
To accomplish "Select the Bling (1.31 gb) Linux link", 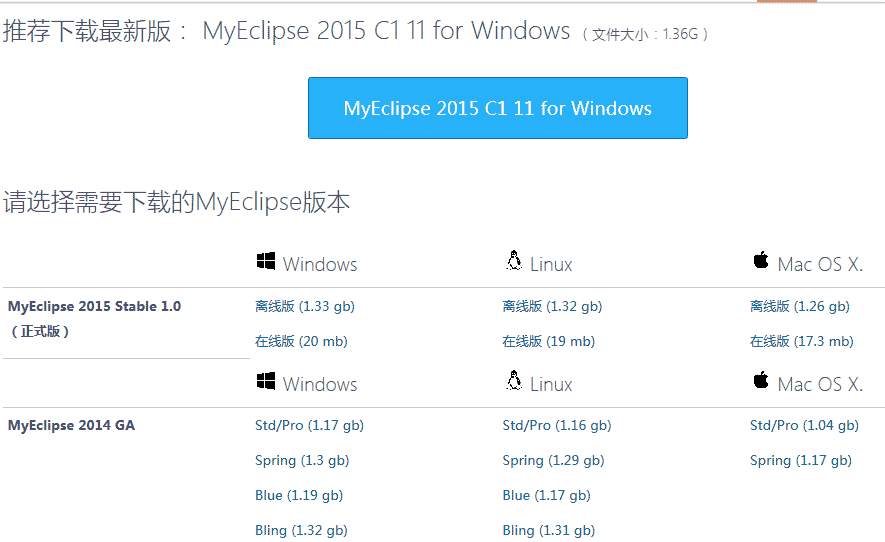I will pyautogui.click(x=548, y=530).
